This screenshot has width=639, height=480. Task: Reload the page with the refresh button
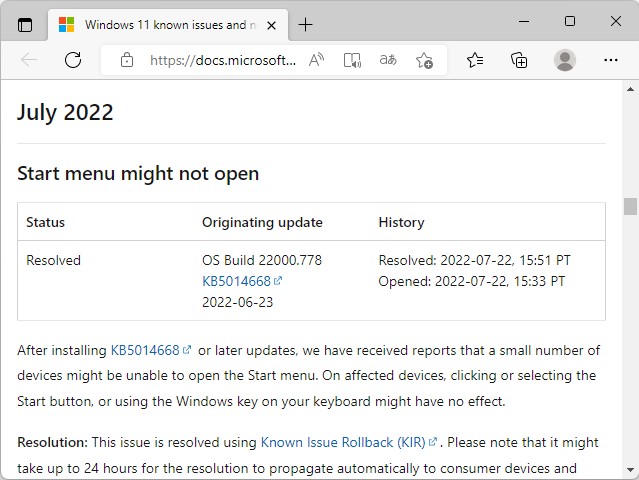click(73, 60)
